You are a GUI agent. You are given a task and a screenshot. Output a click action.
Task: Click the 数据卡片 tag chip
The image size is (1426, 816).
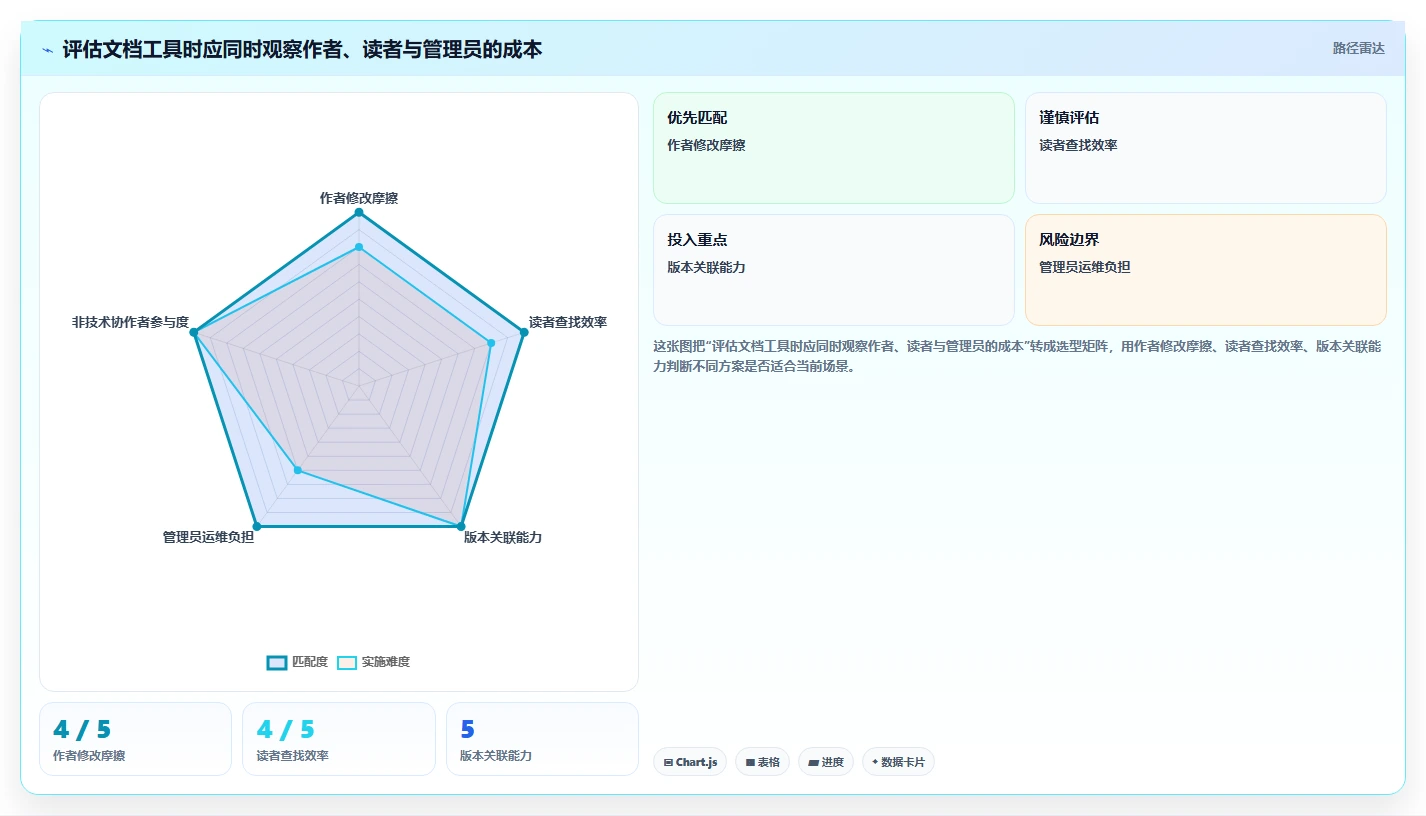click(898, 762)
